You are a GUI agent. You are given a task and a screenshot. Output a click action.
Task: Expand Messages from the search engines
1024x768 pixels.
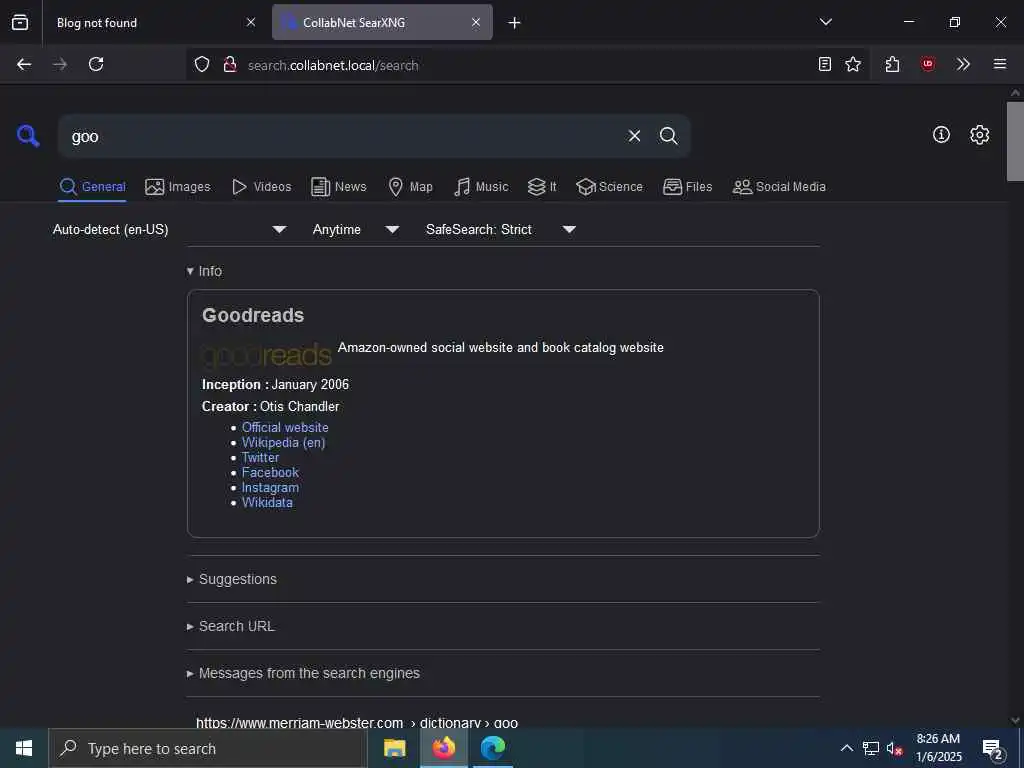[303, 673]
